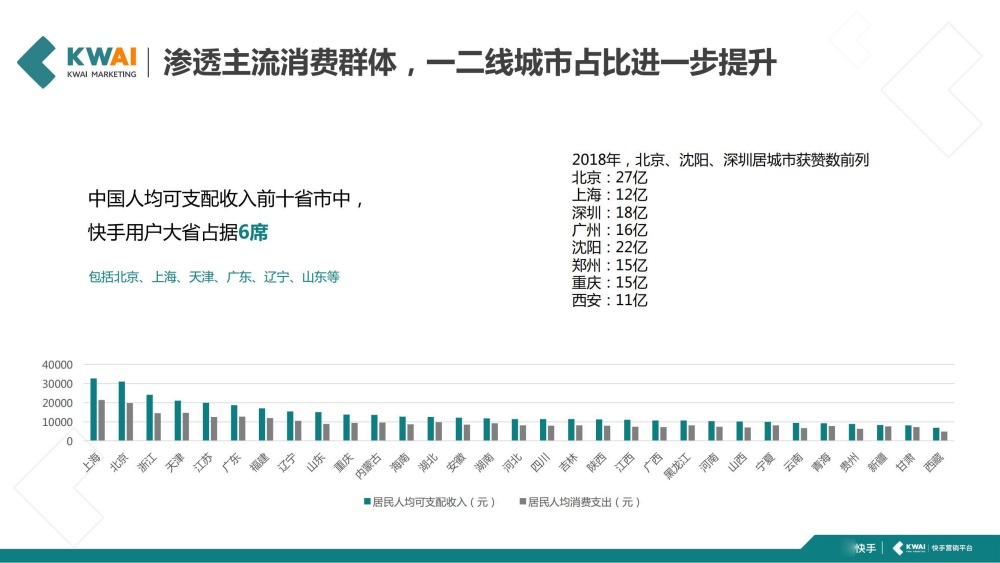Click the x-axis label 西藏

[933, 462]
